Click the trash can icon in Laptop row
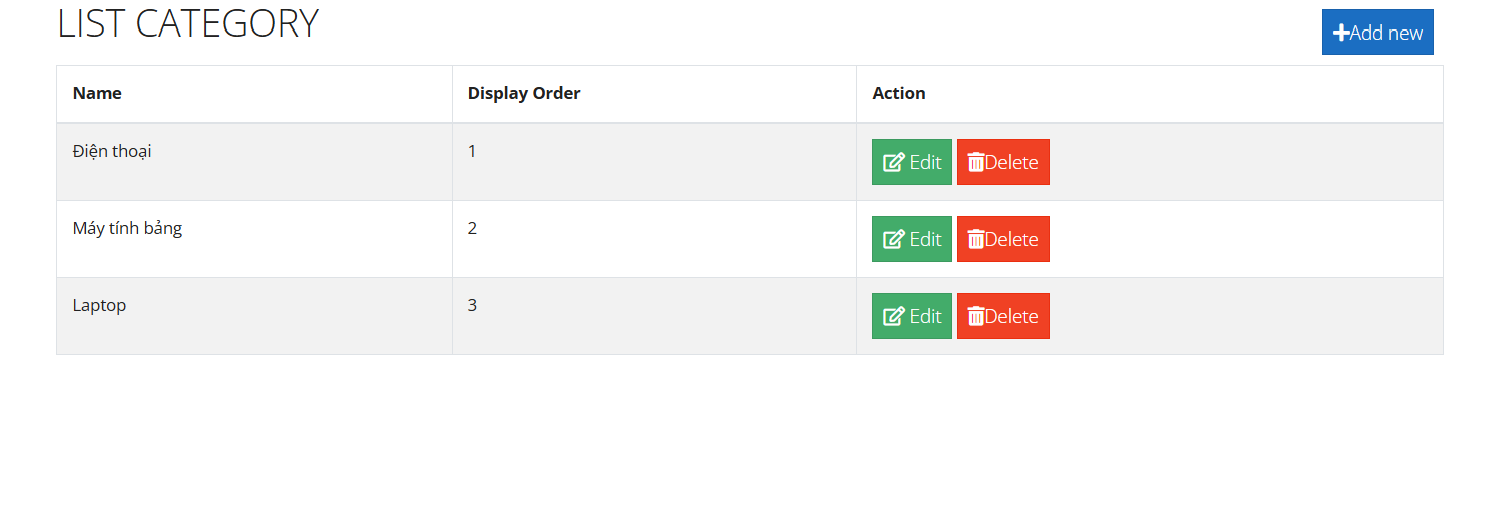 click(x=976, y=316)
